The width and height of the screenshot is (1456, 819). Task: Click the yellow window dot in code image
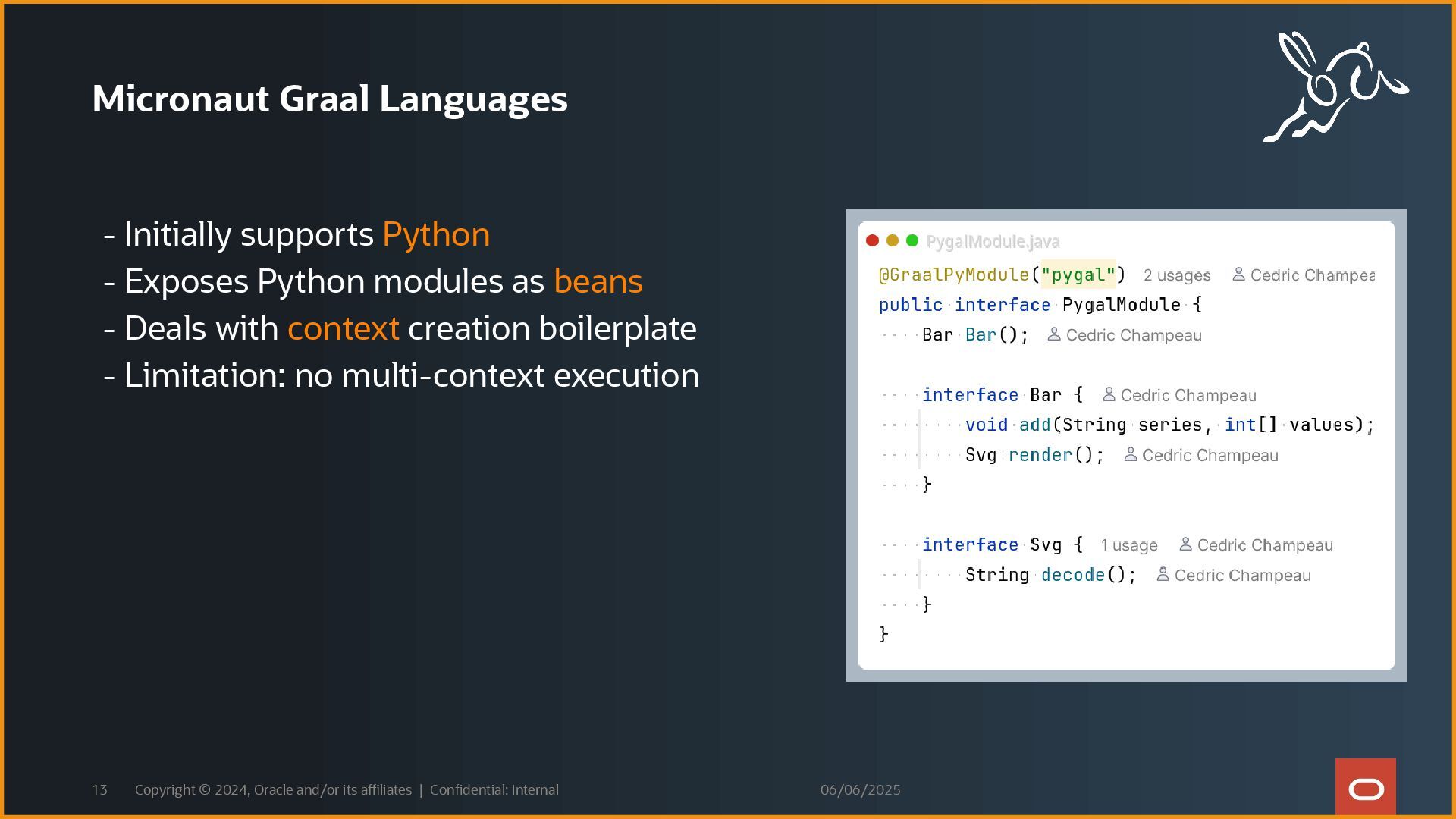pos(893,240)
